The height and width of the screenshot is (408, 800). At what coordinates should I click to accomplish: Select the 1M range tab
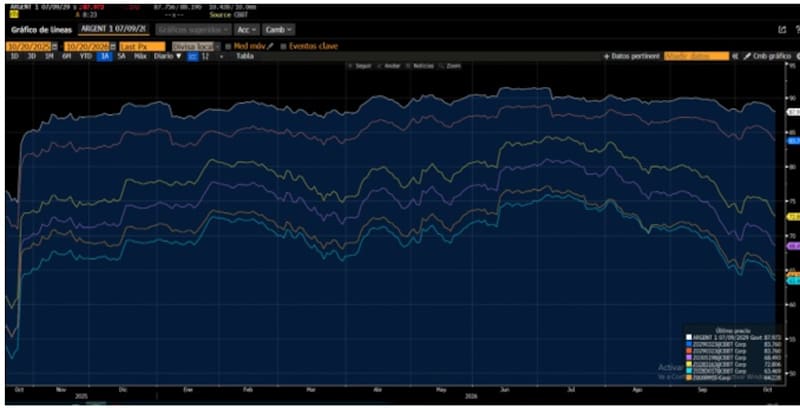(x=49, y=56)
